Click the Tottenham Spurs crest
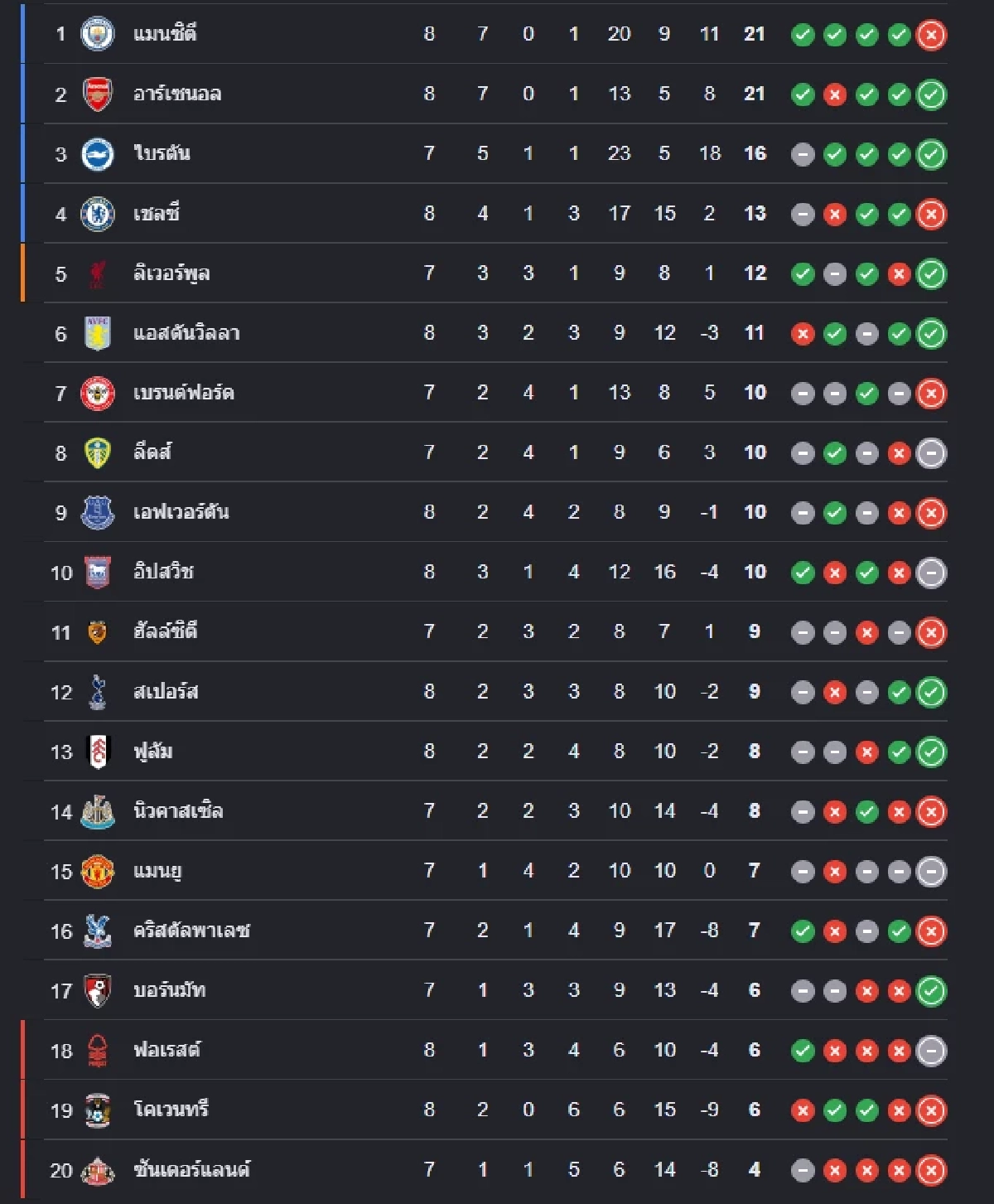 (97, 692)
